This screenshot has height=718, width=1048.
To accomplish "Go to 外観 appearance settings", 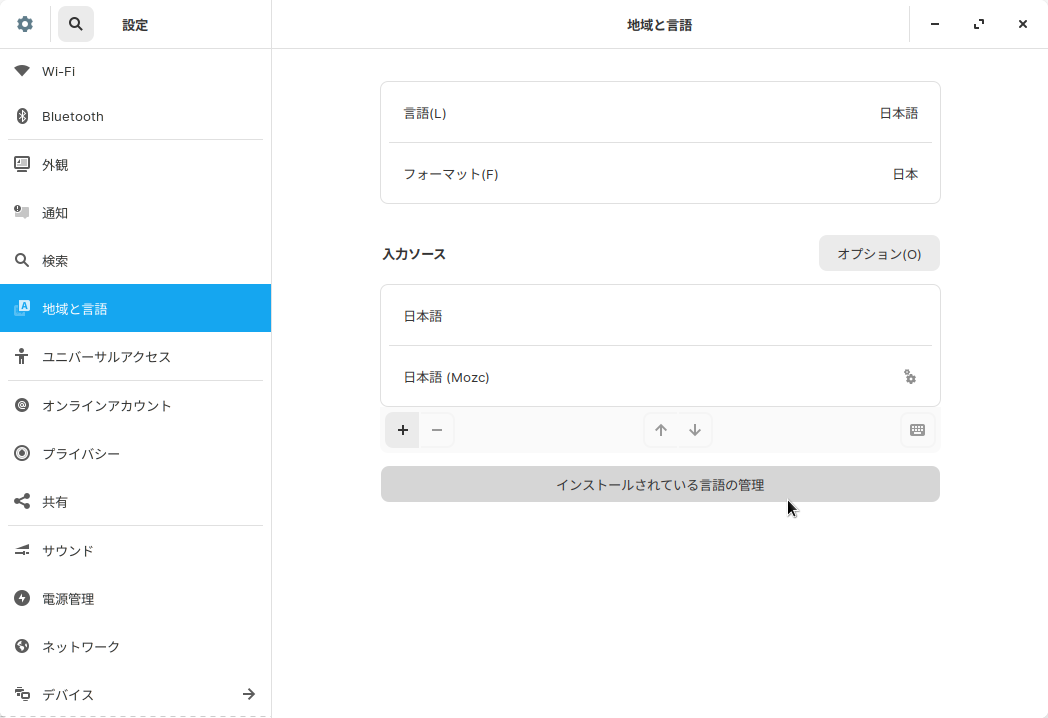I will [135, 165].
